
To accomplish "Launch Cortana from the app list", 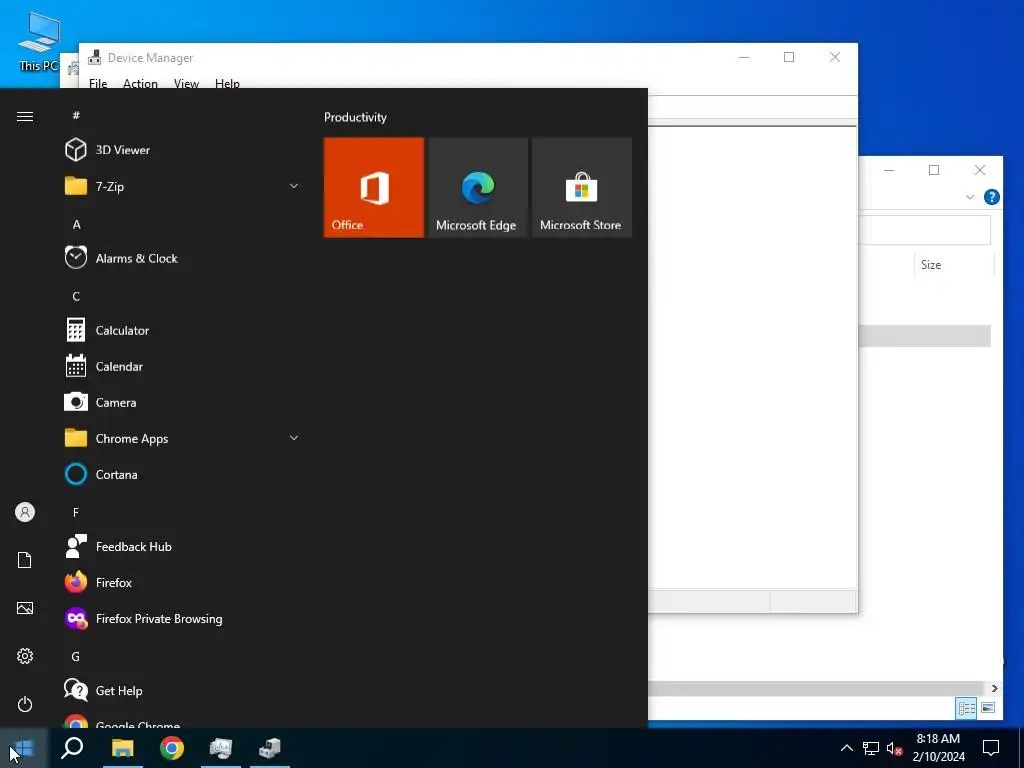I will (101, 475).
